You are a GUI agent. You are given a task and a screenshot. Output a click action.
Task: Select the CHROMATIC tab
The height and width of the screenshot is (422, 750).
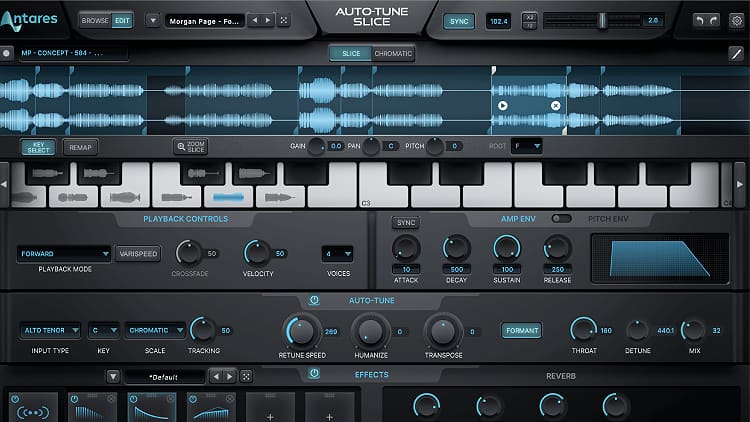(x=393, y=54)
